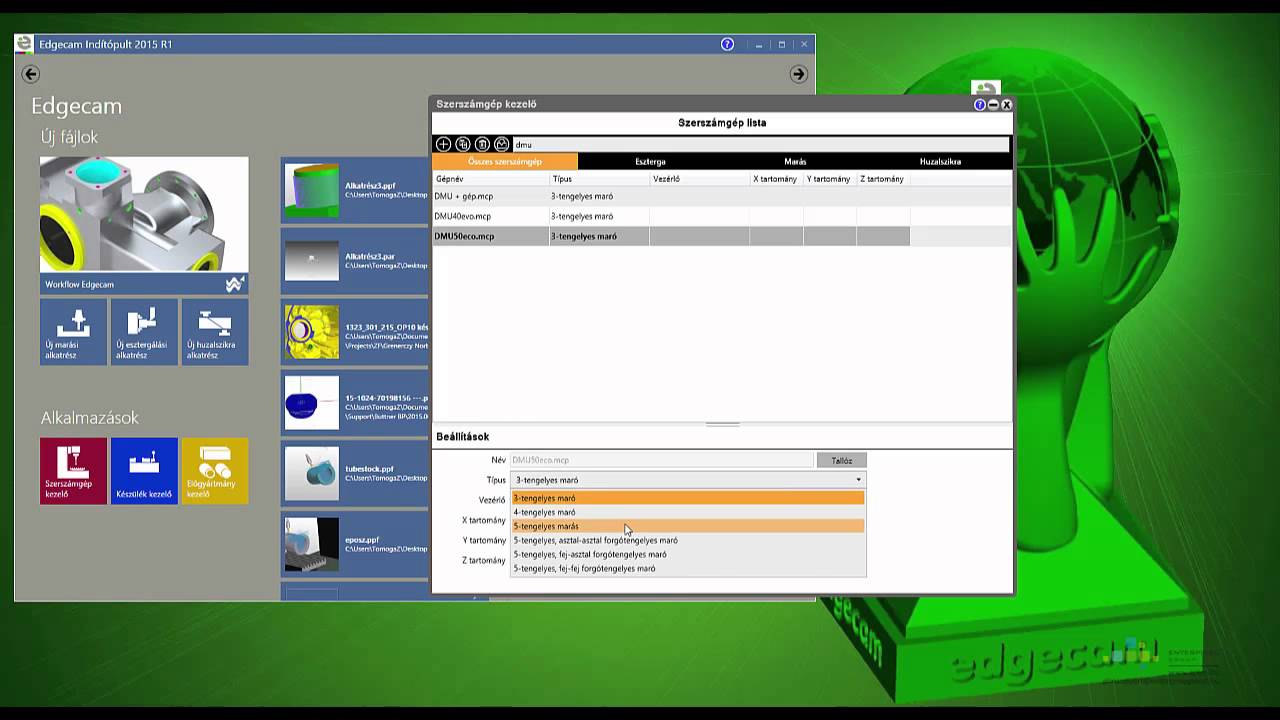Click the splitter handle above Beállítások
This screenshot has width=1280, height=720.
coord(722,424)
